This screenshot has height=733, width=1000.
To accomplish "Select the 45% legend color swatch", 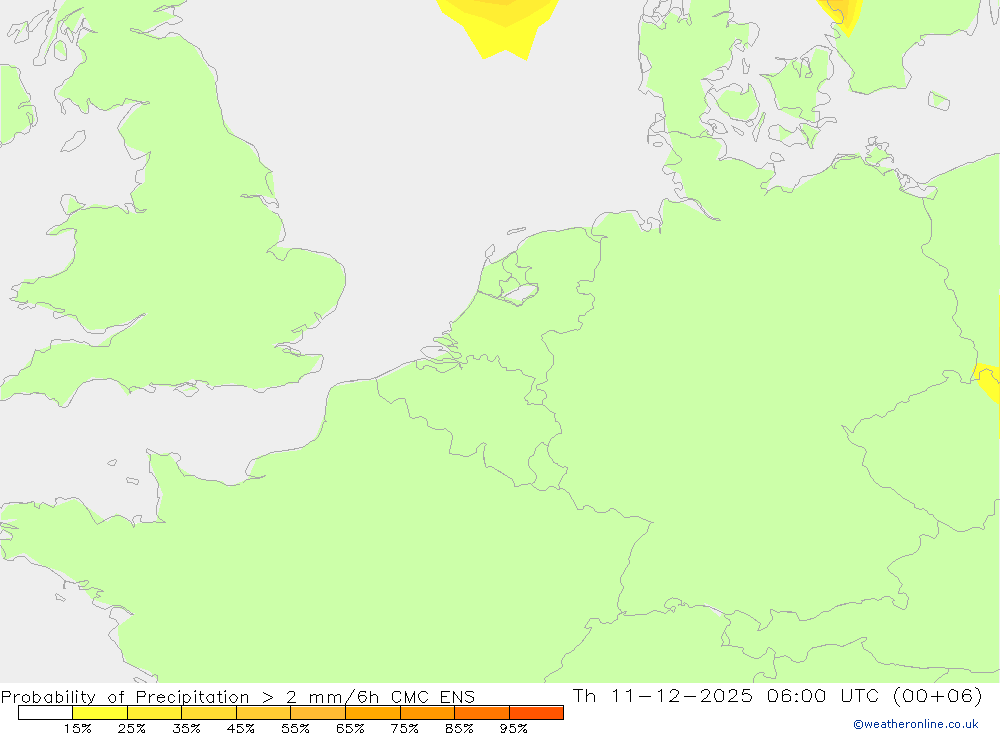I will click(x=263, y=712).
